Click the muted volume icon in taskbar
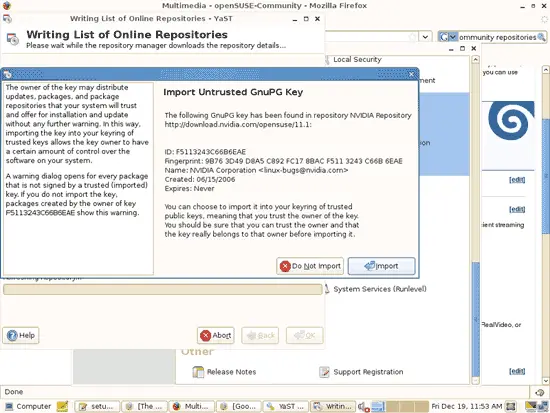This screenshot has height=413, width=550. (x=363, y=407)
